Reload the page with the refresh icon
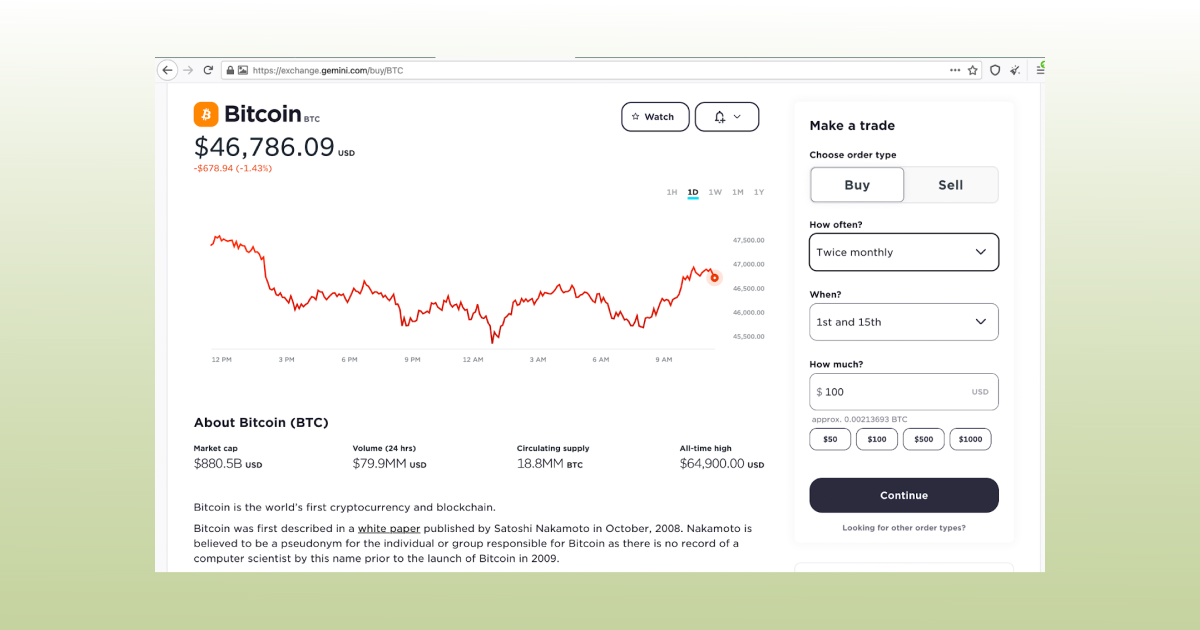The height and width of the screenshot is (630, 1200). [x=208, y=70]
